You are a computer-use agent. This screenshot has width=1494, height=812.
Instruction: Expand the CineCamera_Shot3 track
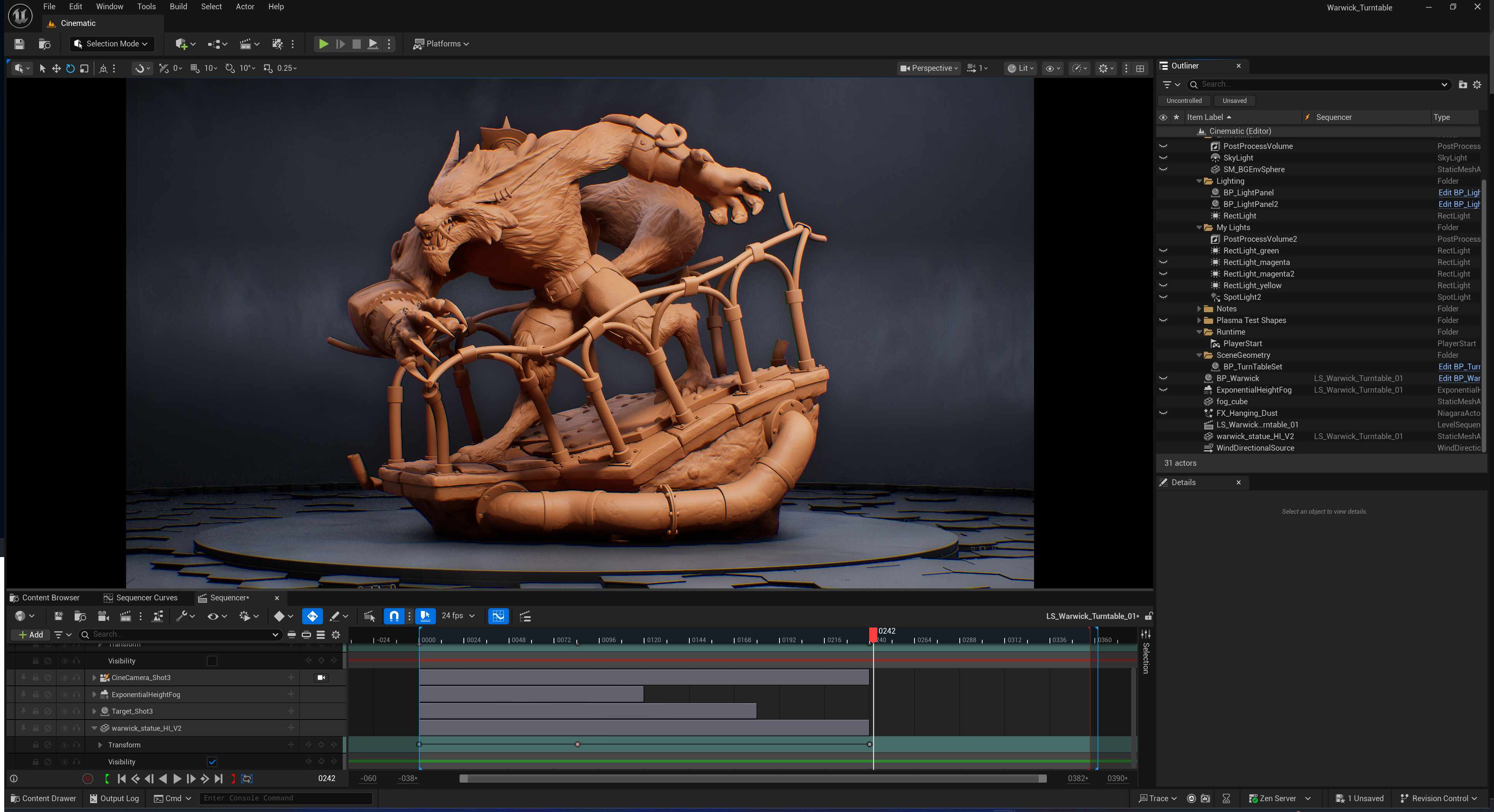[x=94, y=677]
